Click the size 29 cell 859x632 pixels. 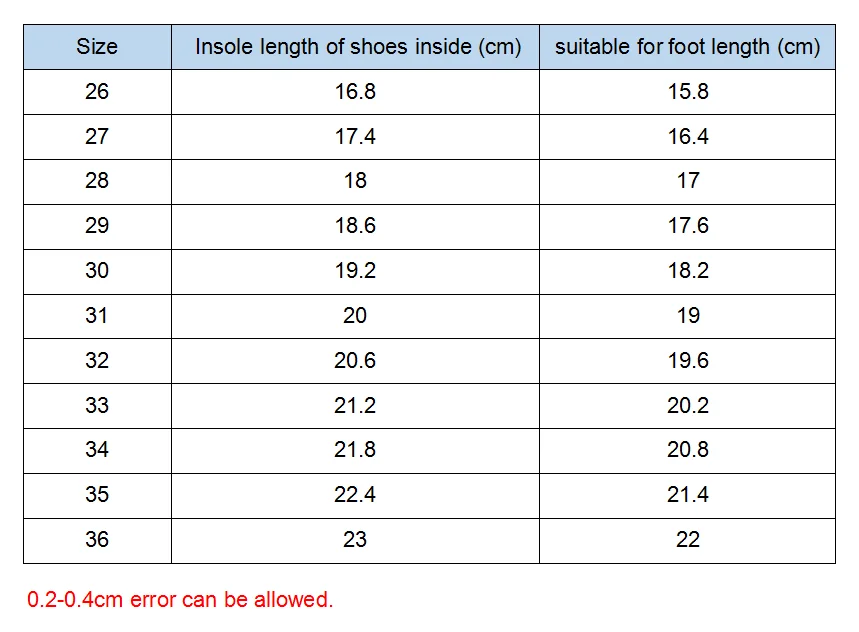point(97,225)
